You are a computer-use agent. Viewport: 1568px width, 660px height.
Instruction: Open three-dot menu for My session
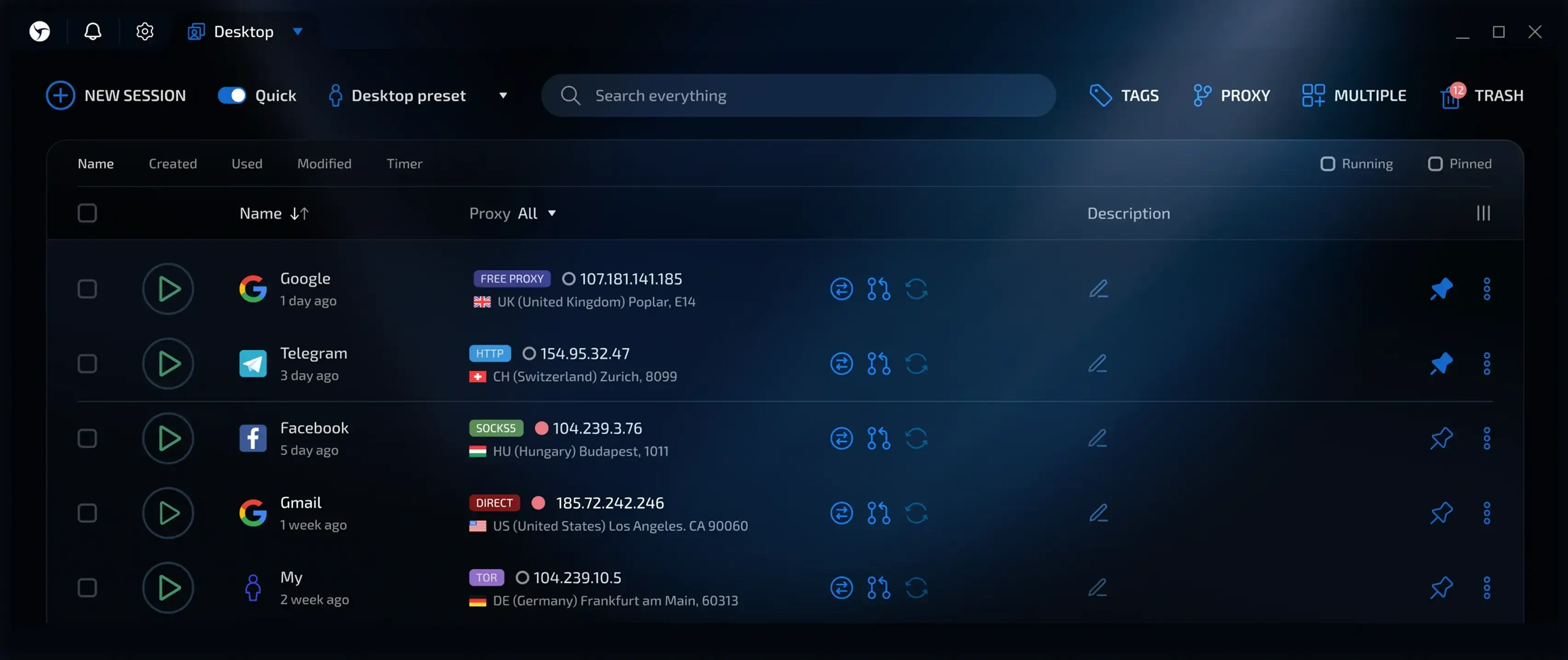click(1487, 588)
